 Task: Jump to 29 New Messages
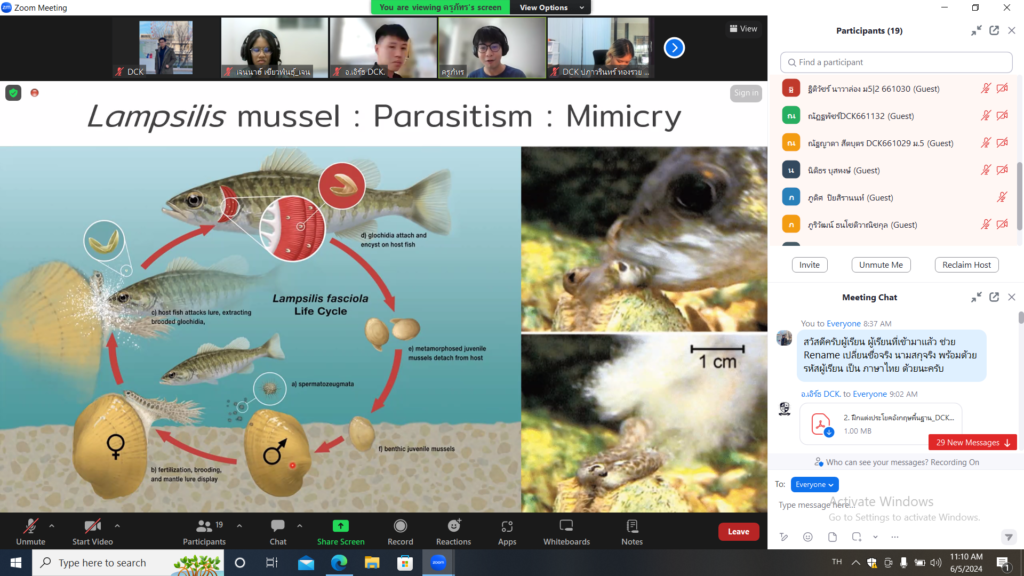tap(973, 442)
